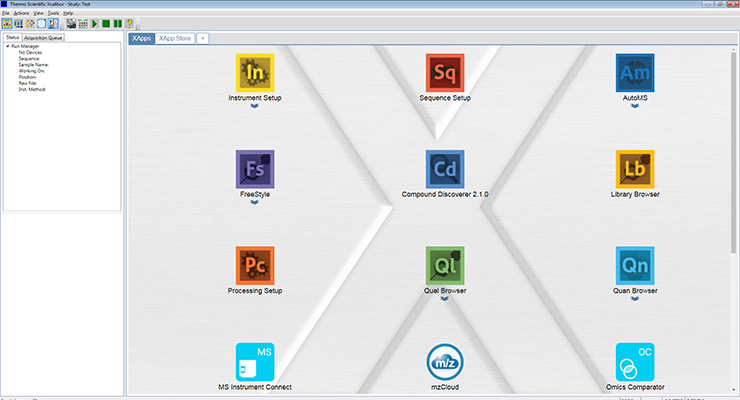Expand the chevron under FreeStyle
Screen dimensions: 740x400
coord(255,202)
